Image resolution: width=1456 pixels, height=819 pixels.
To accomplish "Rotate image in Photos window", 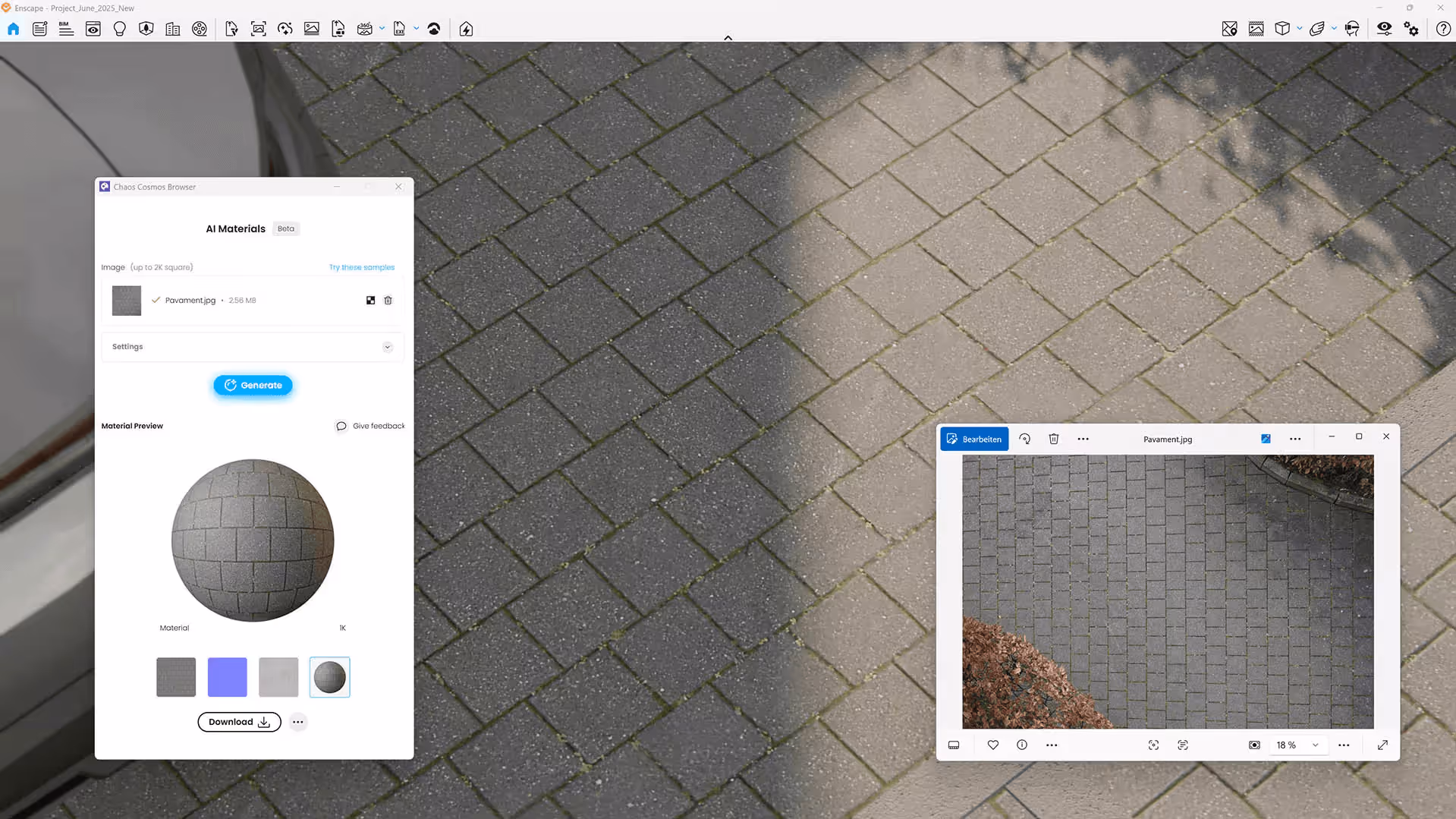I will 1024,439.
